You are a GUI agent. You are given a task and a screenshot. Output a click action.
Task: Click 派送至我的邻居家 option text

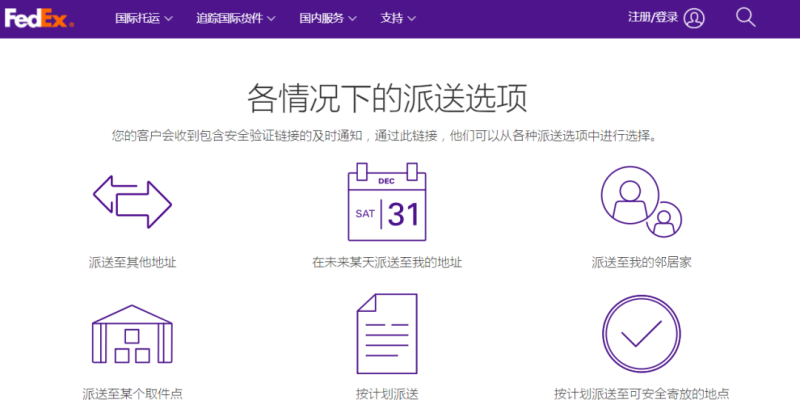pos(641,263)
